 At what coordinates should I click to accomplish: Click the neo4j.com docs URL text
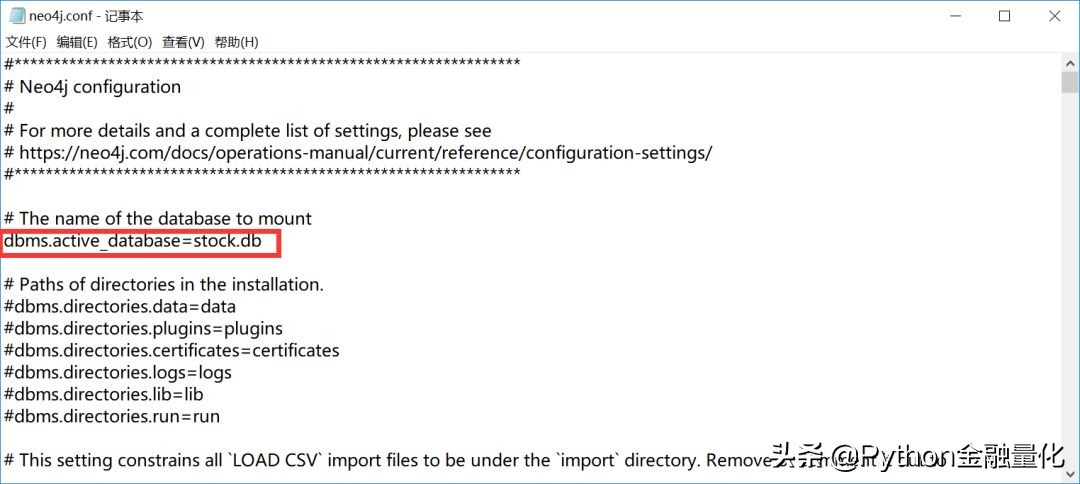coord(365,152)
